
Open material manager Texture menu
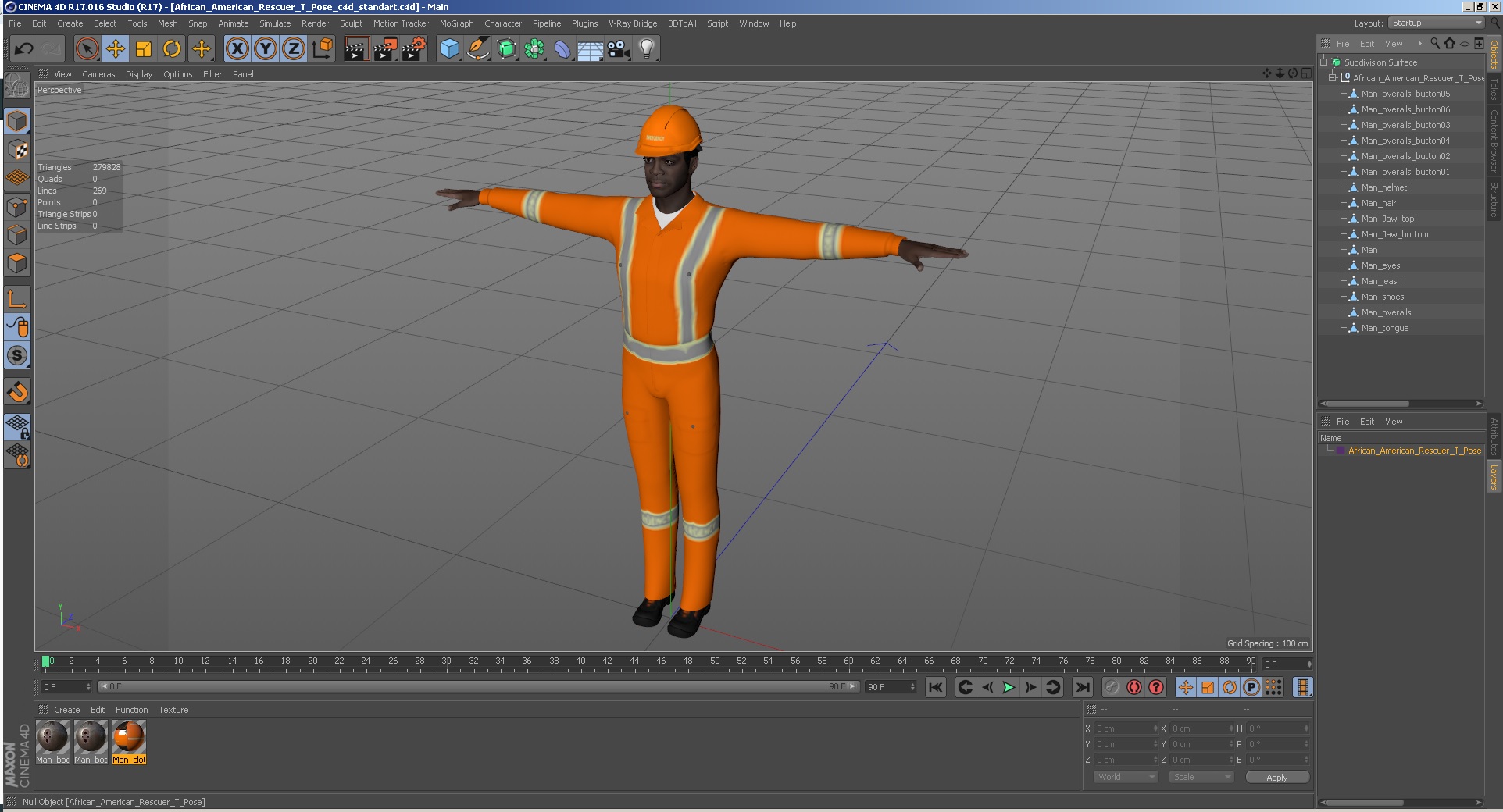point(173,710)
